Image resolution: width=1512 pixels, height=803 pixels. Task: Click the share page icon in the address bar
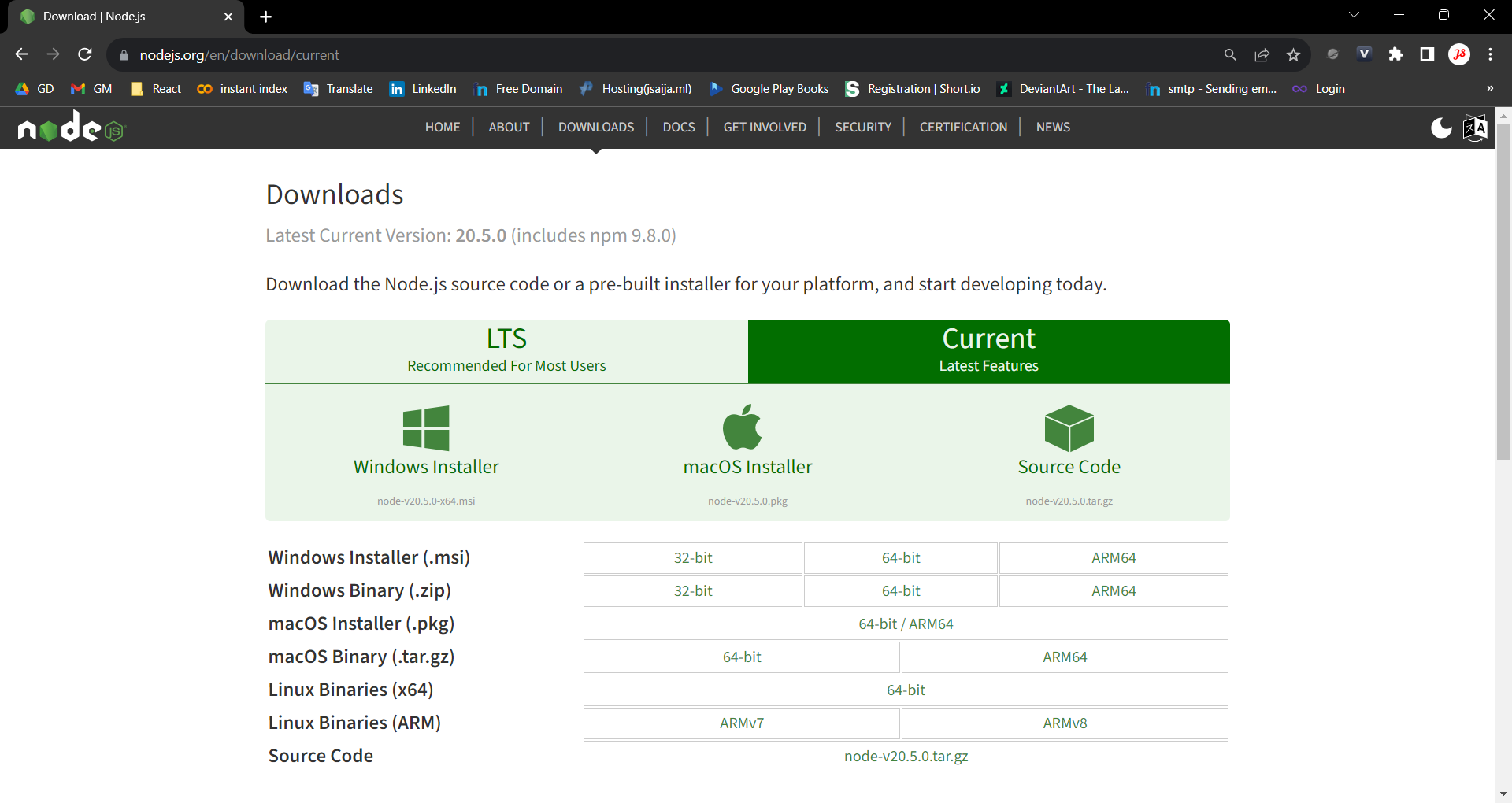(1262, 54)
